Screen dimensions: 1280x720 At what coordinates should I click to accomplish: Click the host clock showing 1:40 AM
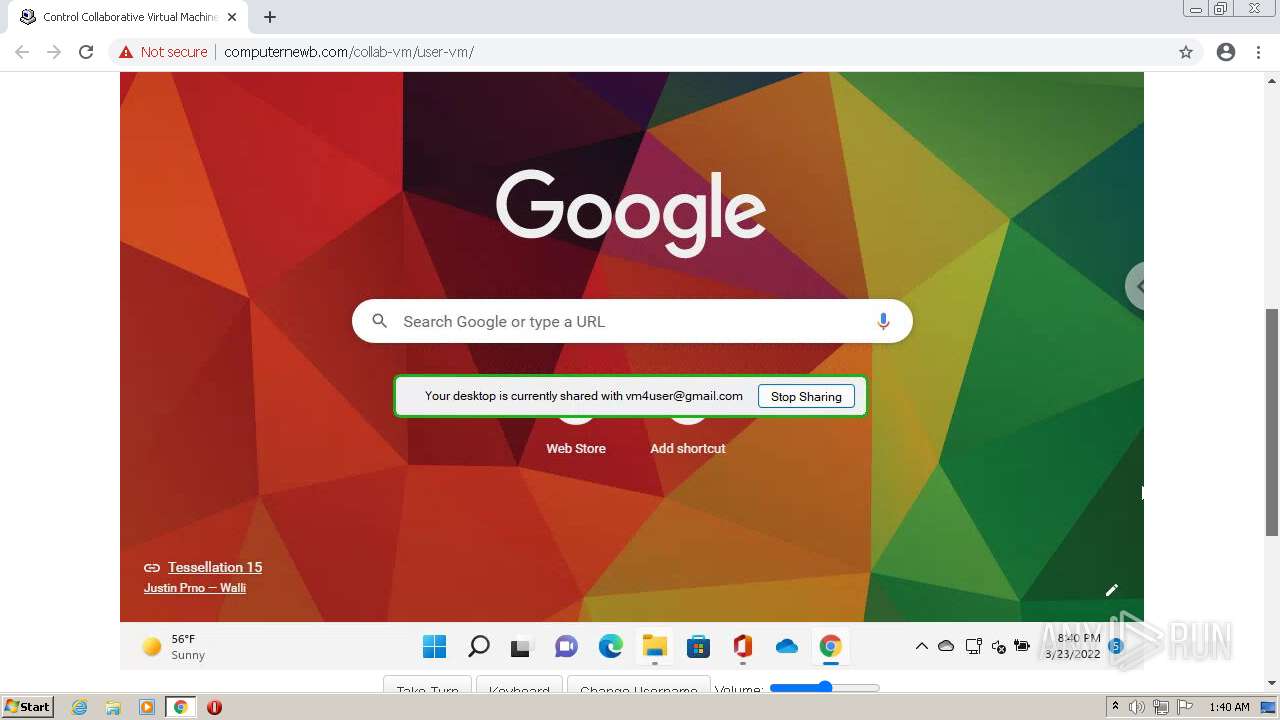[1229, 707]
